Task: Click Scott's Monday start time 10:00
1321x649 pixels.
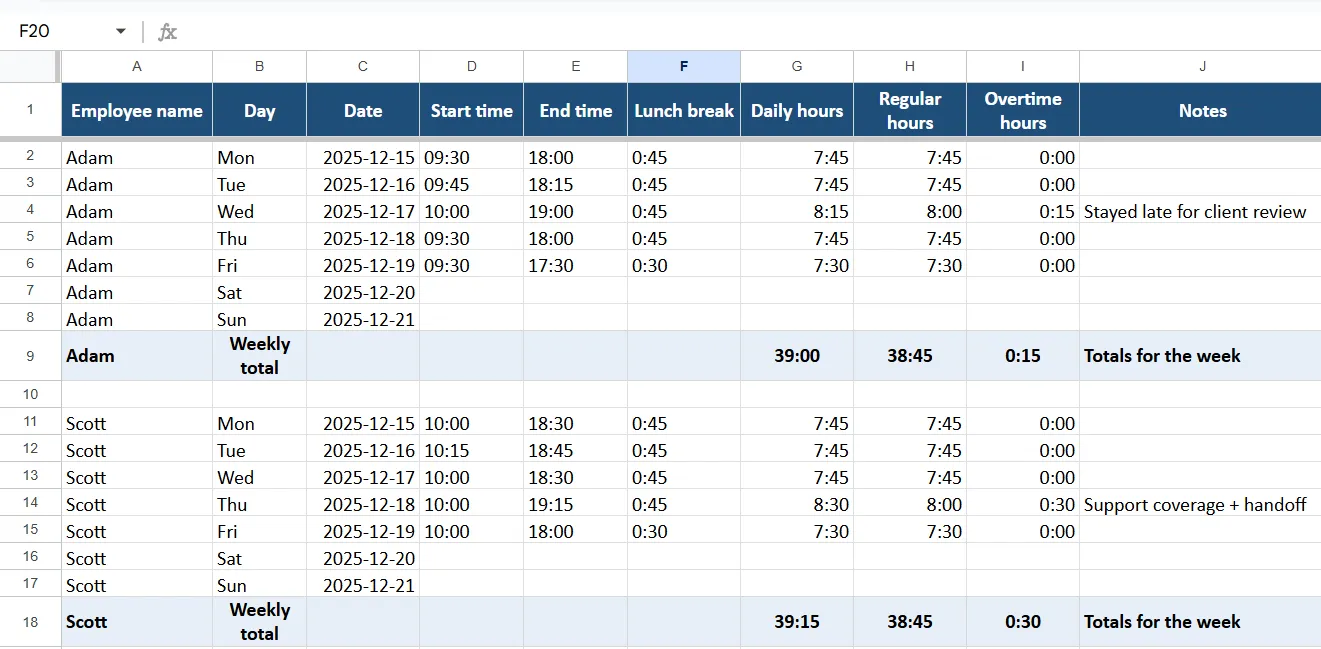Action: pos(472,423)
